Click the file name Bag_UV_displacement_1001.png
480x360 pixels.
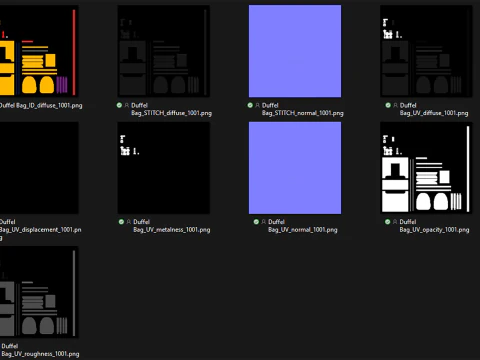[40, 229]
